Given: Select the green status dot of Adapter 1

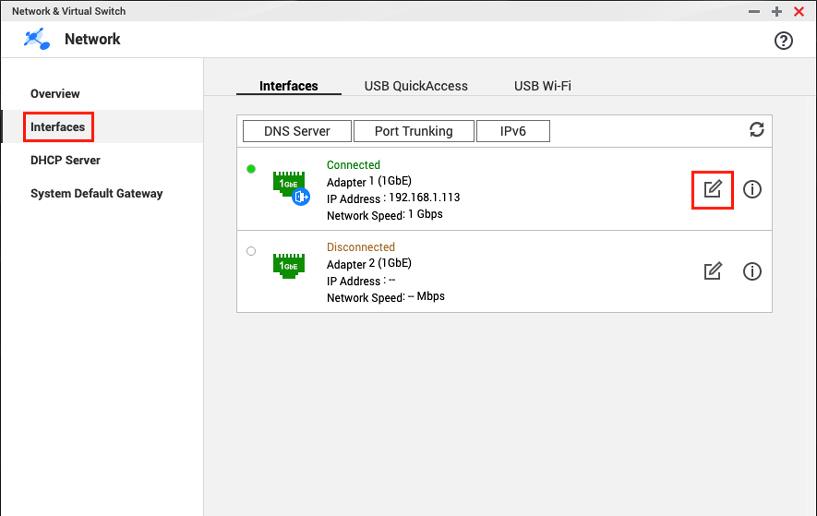Looking at the screenshot, I should point(251,169).
